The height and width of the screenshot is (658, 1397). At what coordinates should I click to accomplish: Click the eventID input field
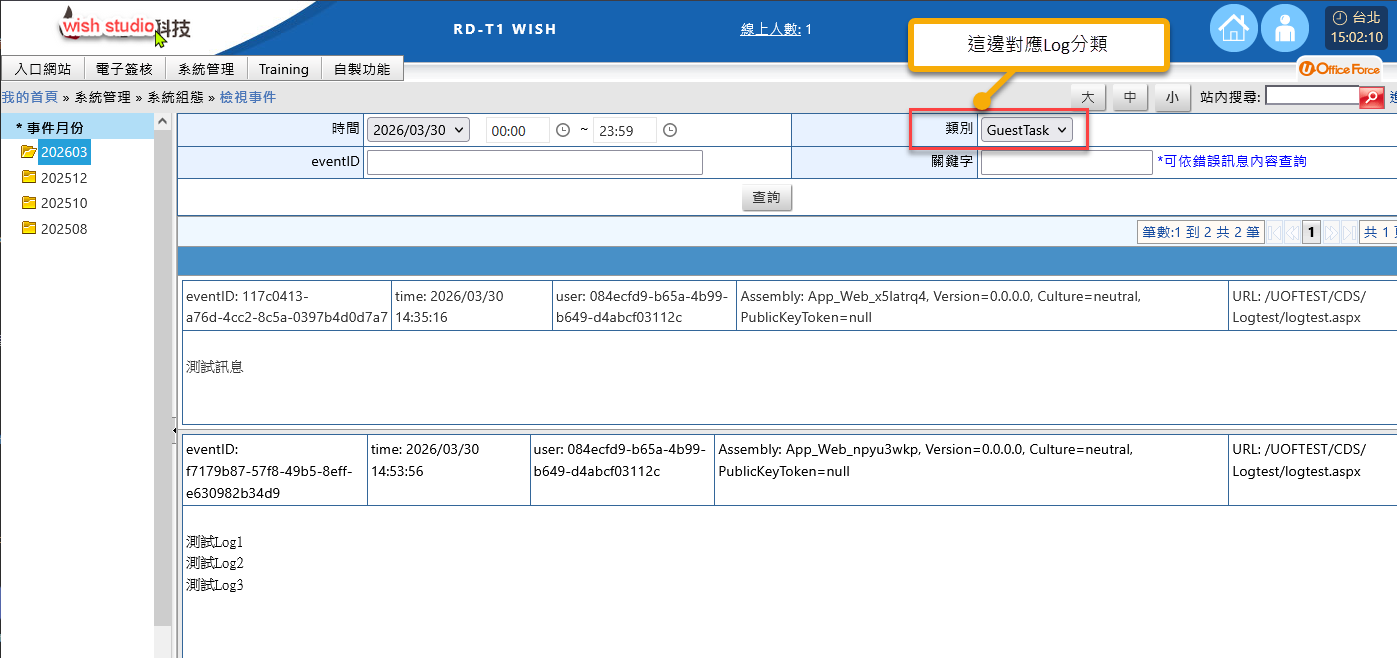click(x=534, y=162)
